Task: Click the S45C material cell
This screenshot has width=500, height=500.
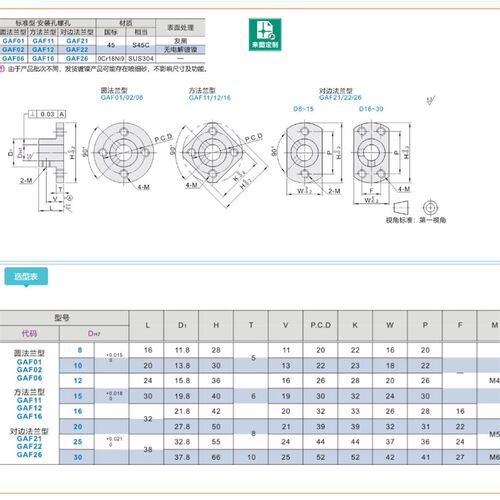Action: coord(141,45)
